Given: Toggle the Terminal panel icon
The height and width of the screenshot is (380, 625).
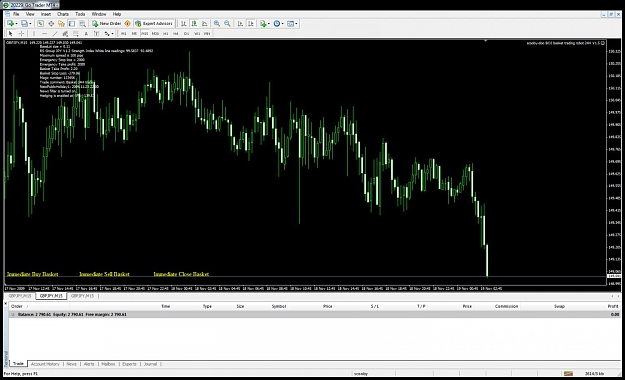Looking at the screenshot, I should click(72, 24).
